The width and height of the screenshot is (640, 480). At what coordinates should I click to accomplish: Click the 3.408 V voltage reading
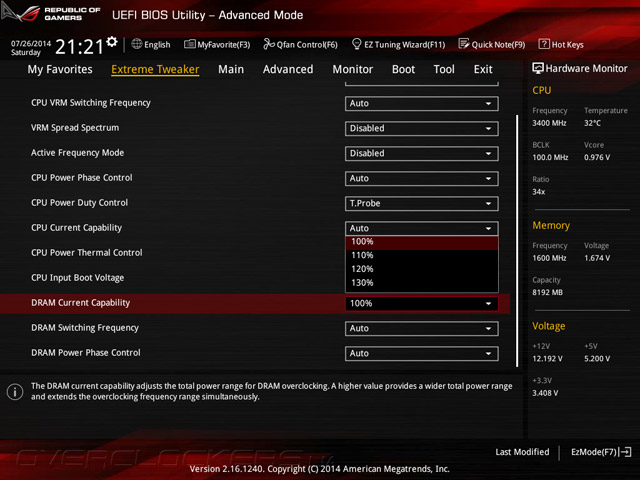coord(545,393)
